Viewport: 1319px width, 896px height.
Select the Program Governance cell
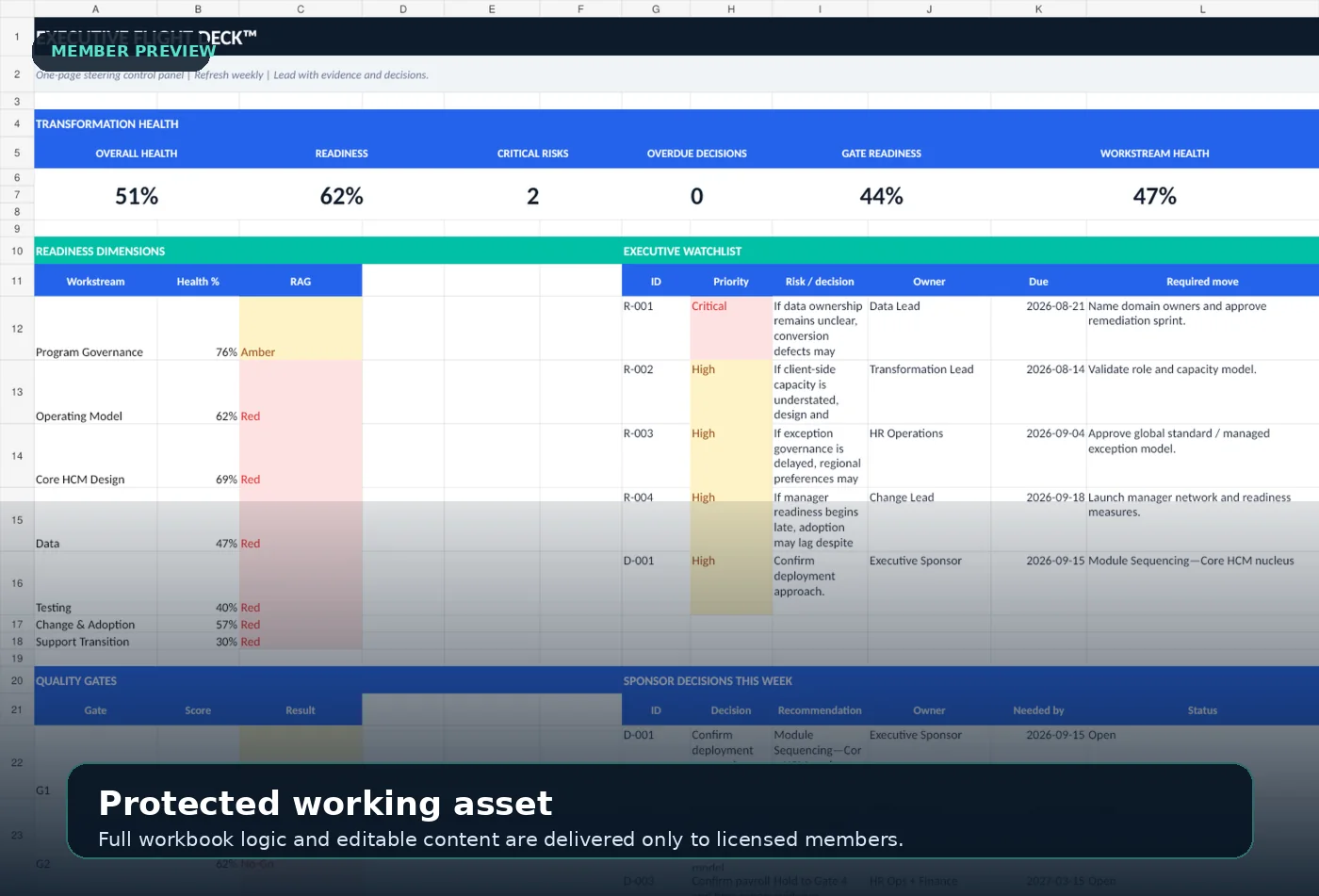(95, 329)
